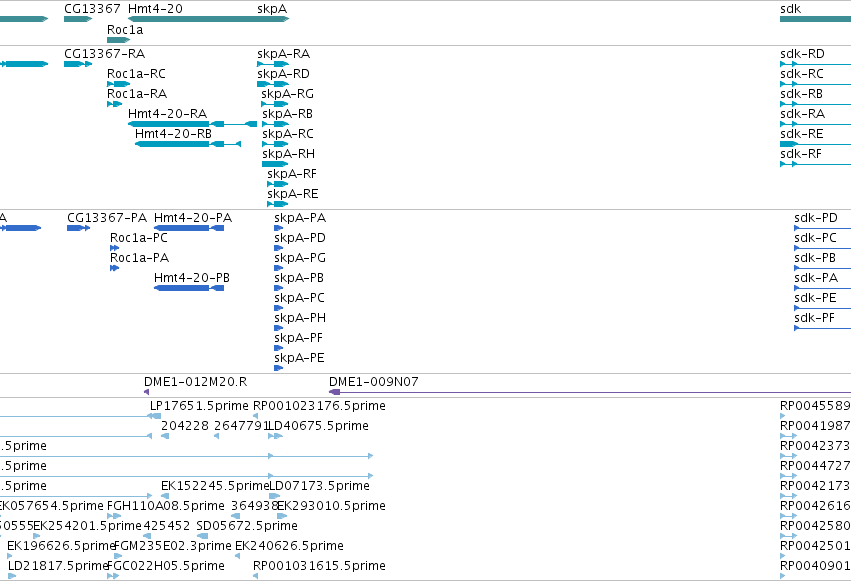Click the Roc1a-RA transcript label
The height and width of the screenshot is (581, 851).
tap(137, 94)
